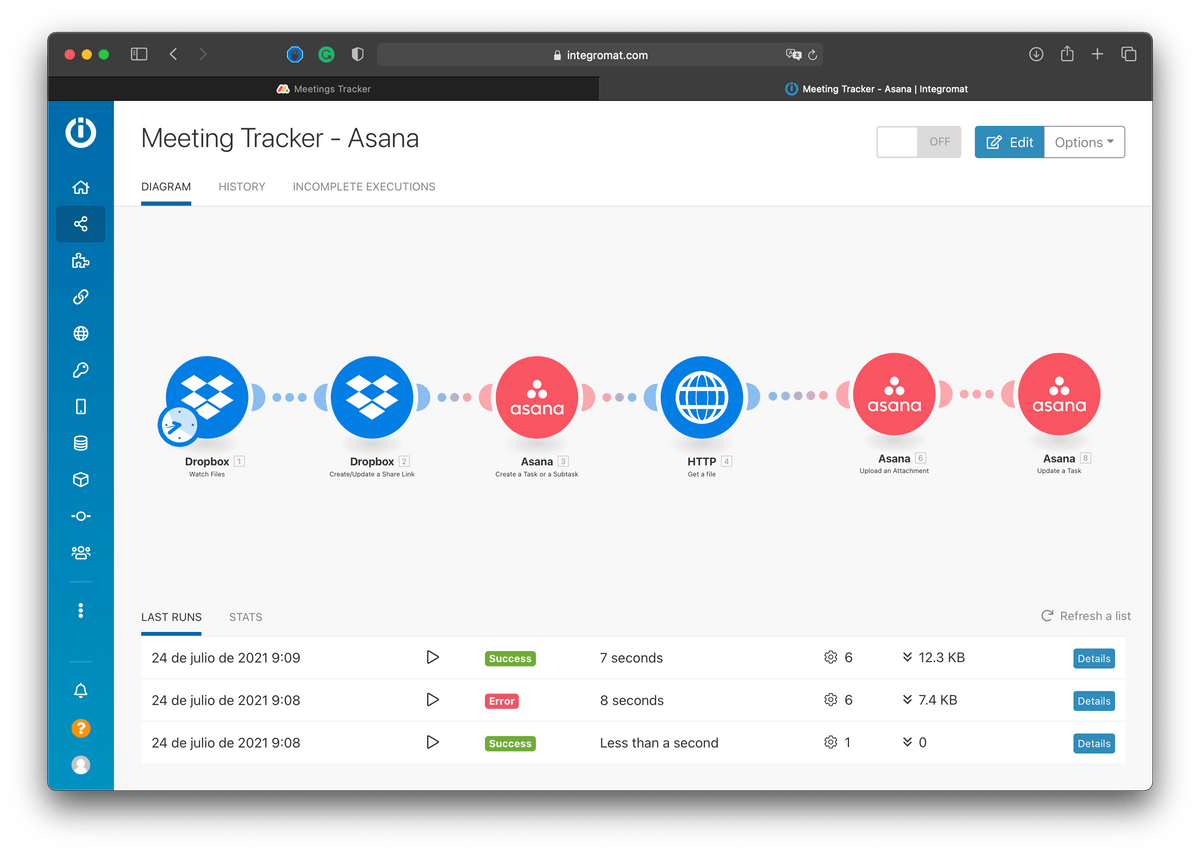This screenshot has width=1200, height=853.
Task: Switch to the HISTORY tab
Action: pyautogui.click(x=242, y=187)
